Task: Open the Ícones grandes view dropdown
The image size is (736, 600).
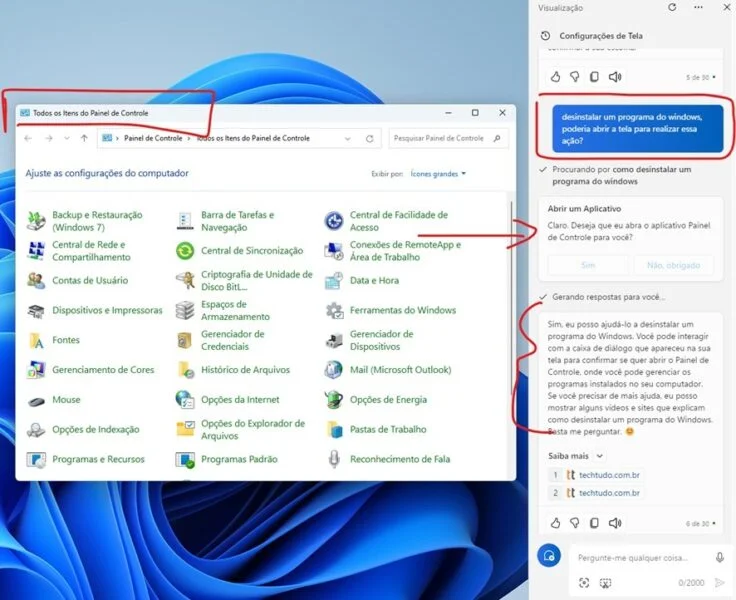Action: tap(438, 174)
